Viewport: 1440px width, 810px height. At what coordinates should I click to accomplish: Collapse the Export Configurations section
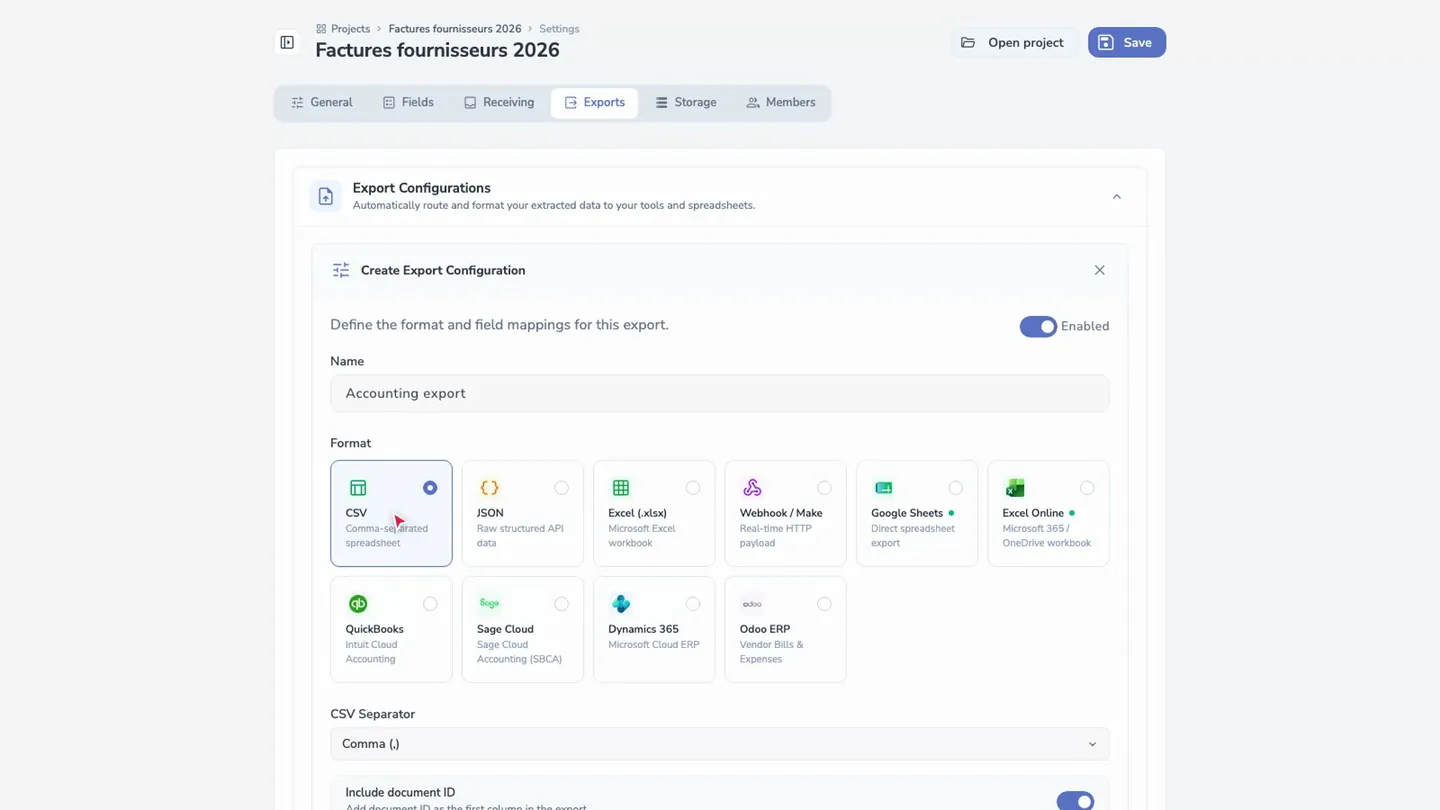point(1117,197)
